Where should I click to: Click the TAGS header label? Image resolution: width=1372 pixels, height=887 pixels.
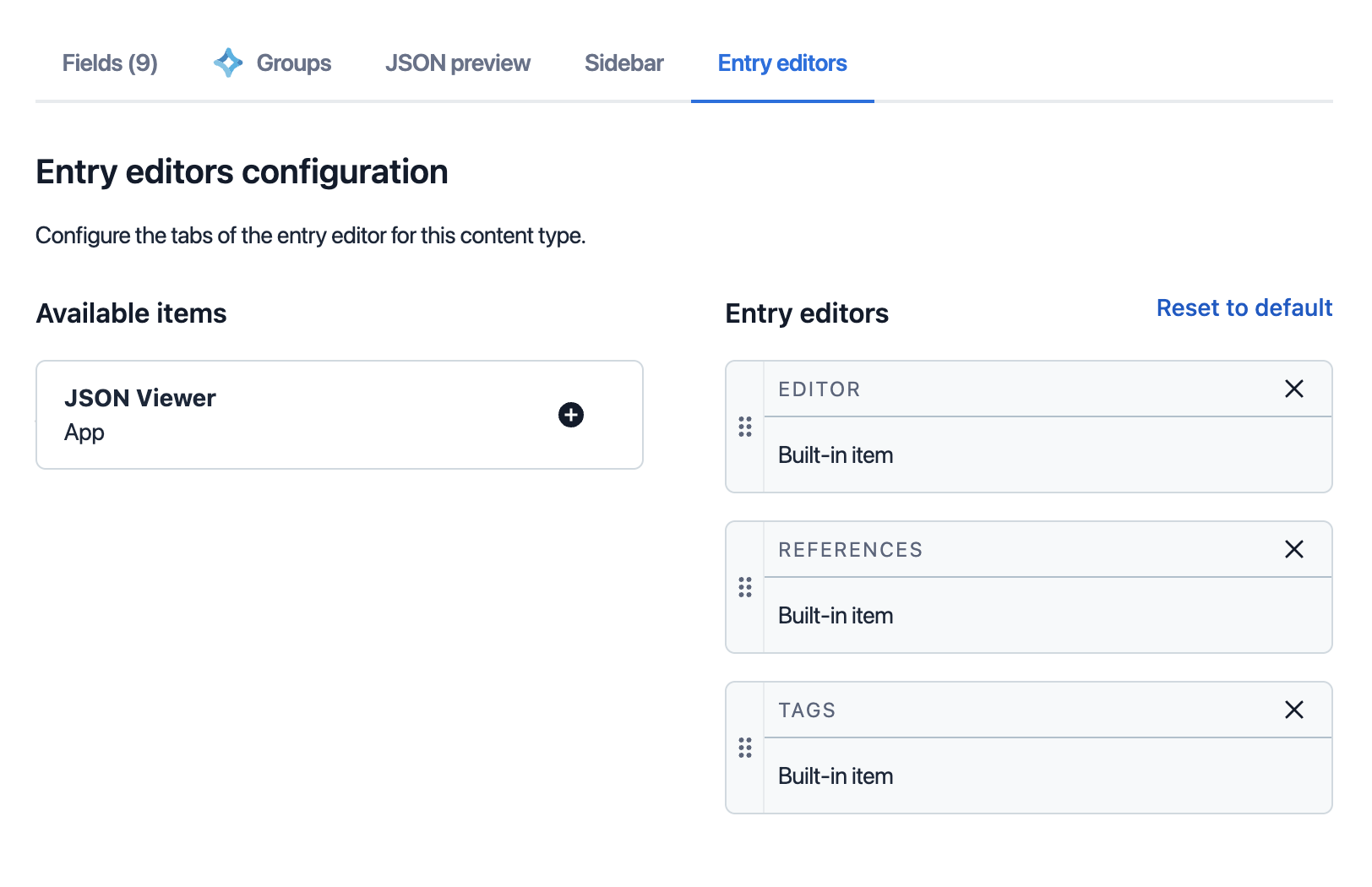point(807,710)
